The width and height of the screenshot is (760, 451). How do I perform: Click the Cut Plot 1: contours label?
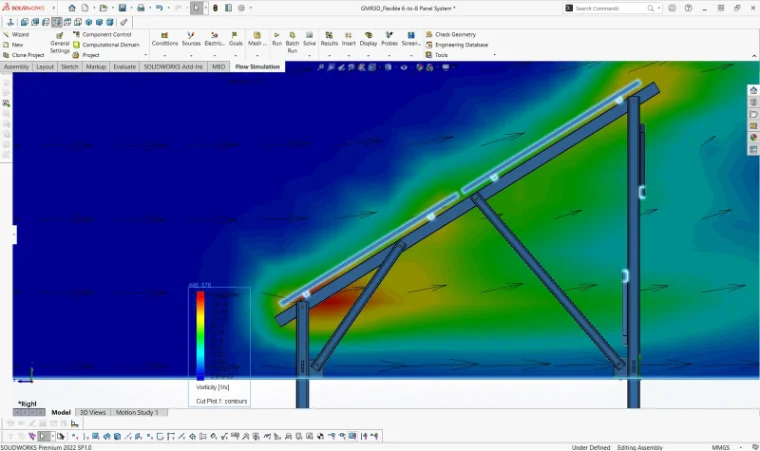click(x=222, y=401)
